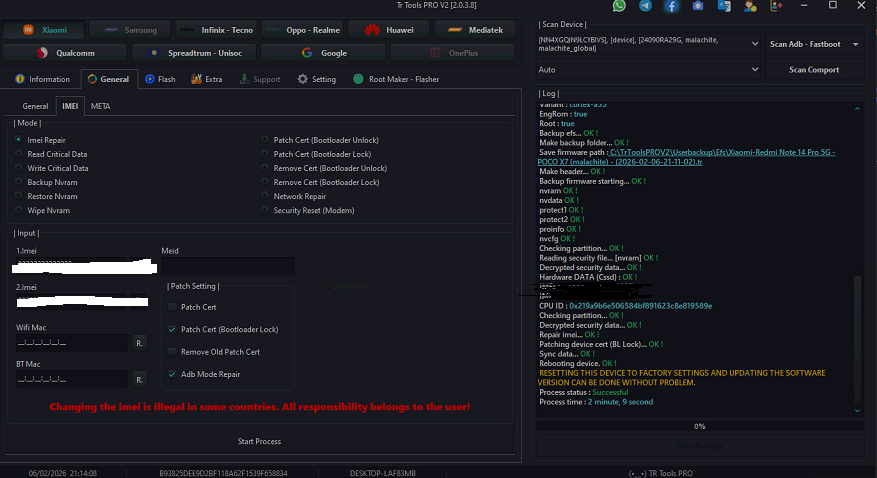Image resolution: width=877 pixels, height=478 pixels.
Task: Open the WhatsApp icon in title bar
Action: (x=619, y=6)
